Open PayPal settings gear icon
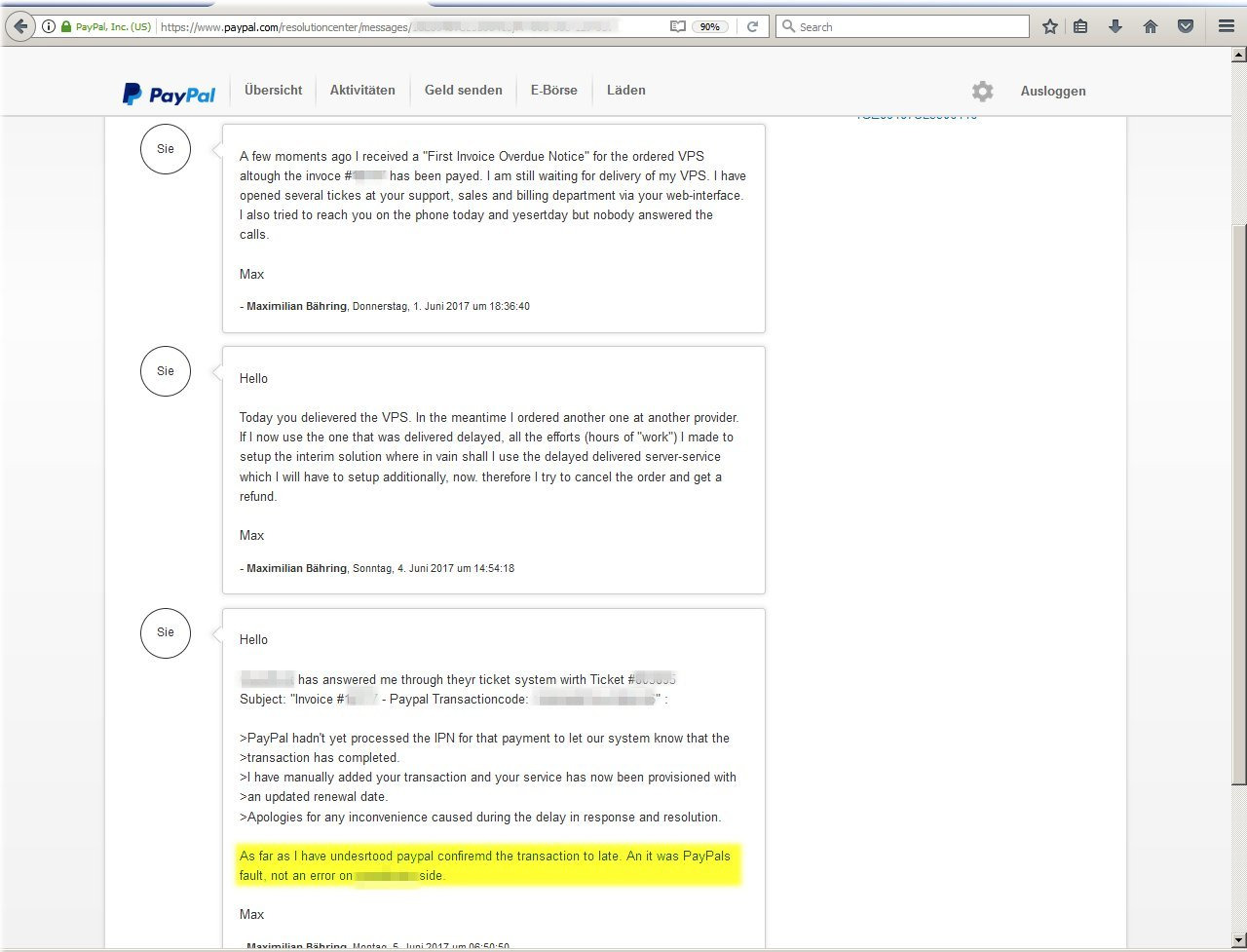 coord(982,92)
